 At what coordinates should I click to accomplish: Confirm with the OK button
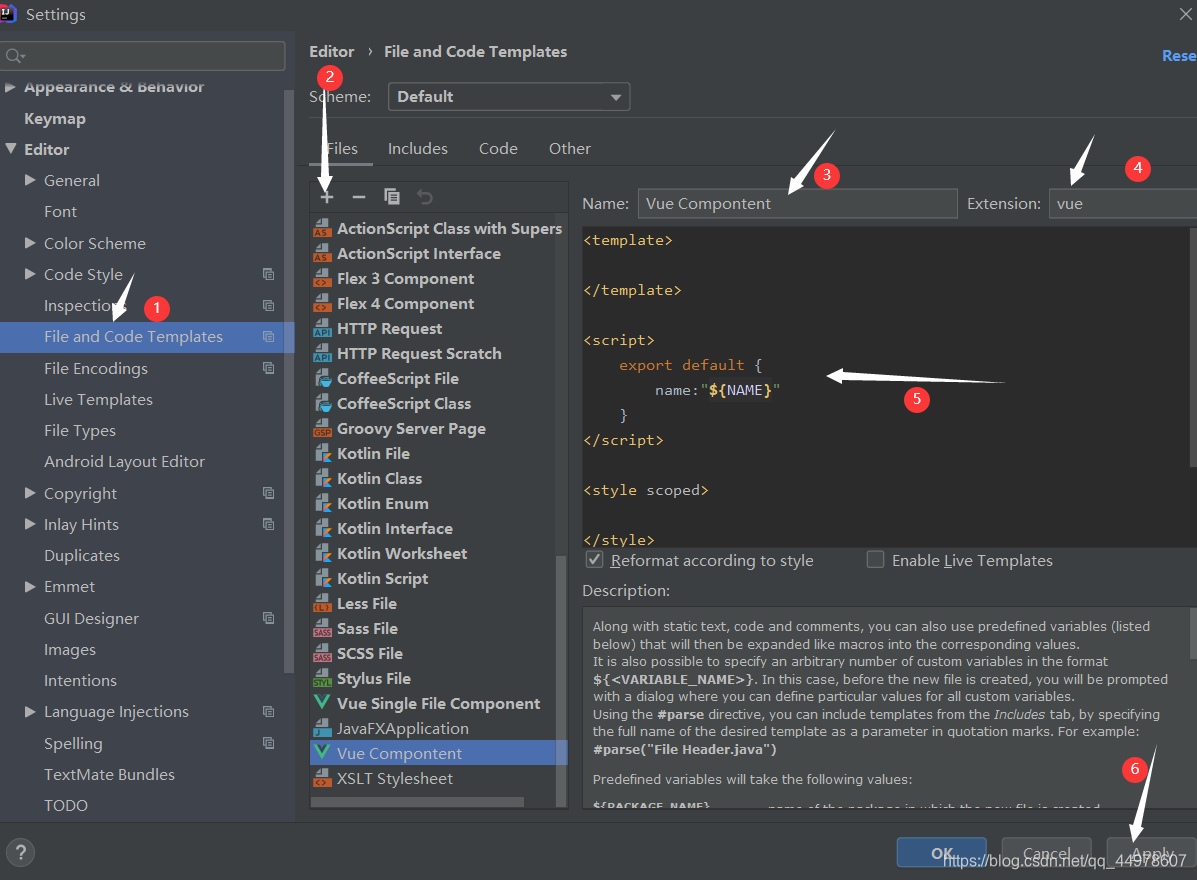tap(941, 853)
